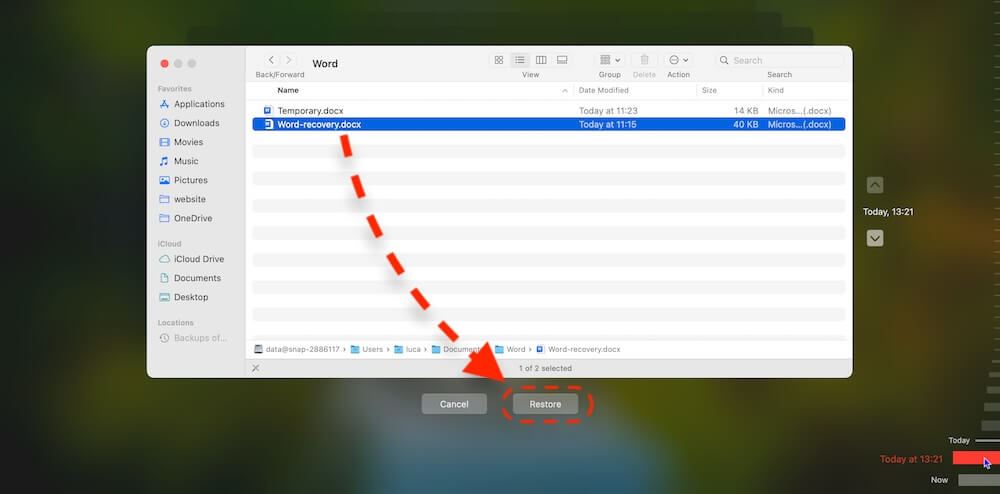Toggle the Name sort direction caret

click(564, 91)
